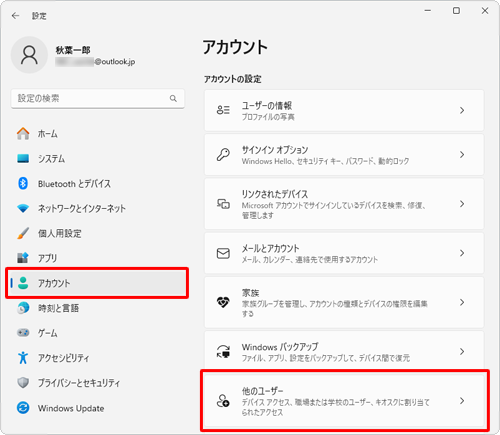Go to the ゲーム settings page
Screen dimensions: 500x435
(x=97, y=333)
